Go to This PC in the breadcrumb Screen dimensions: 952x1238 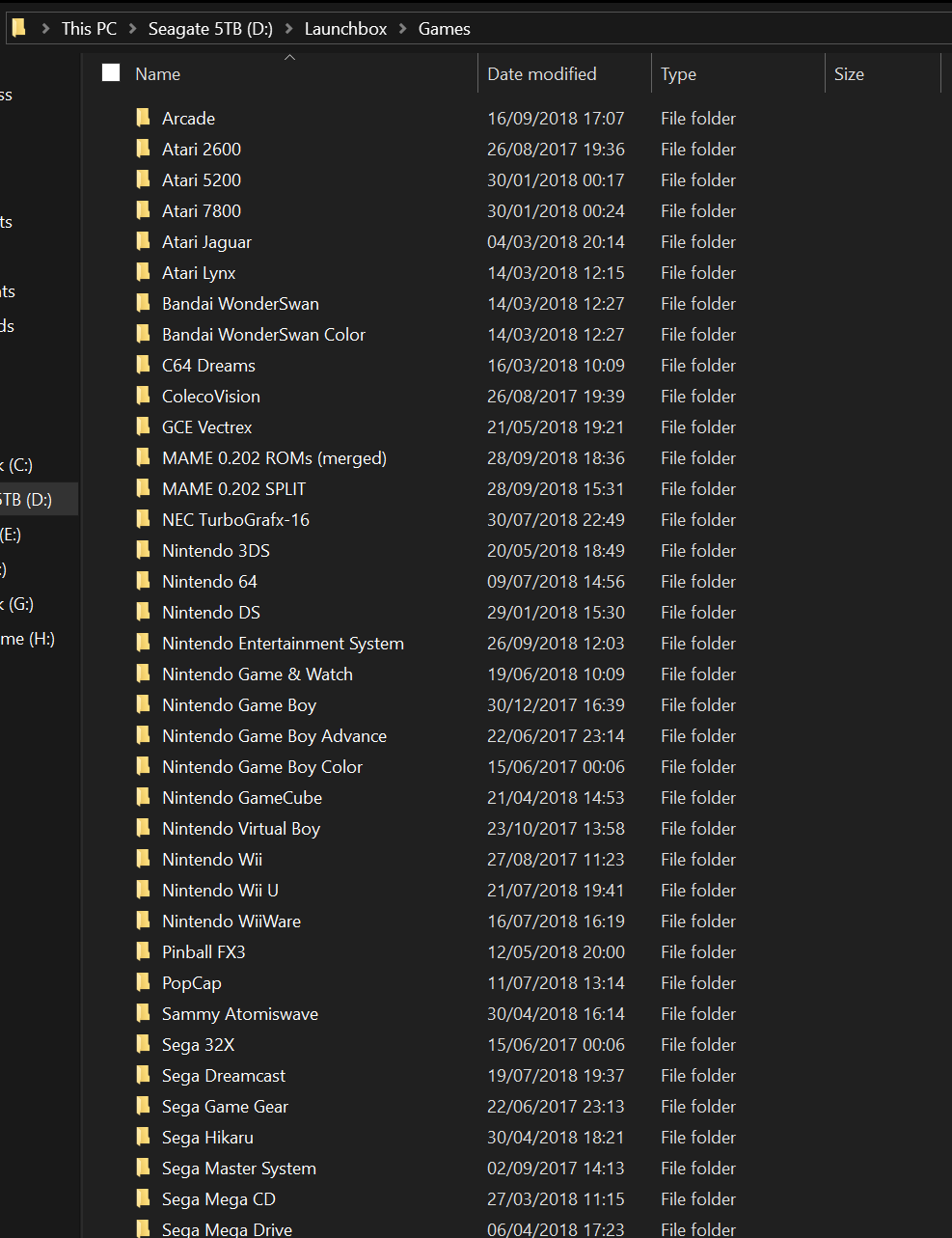[89, 29]
